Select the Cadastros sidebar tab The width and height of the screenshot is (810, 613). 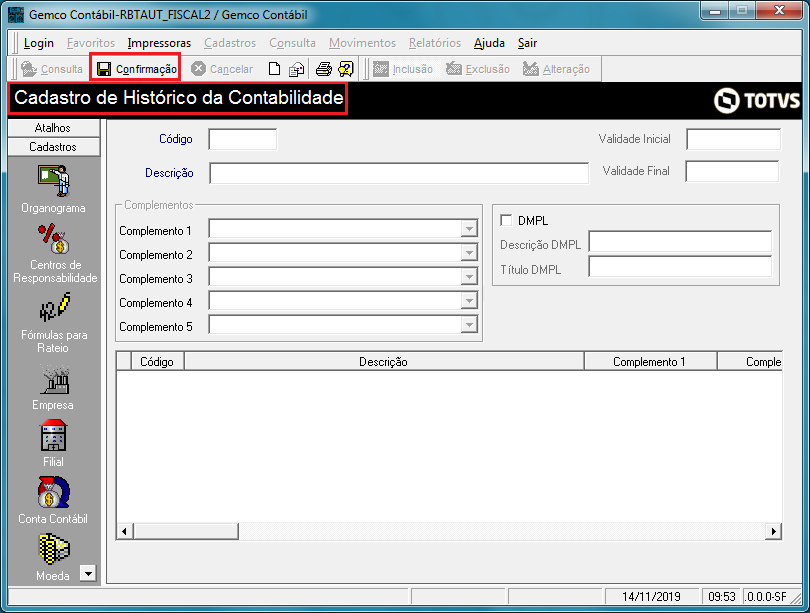54,147
